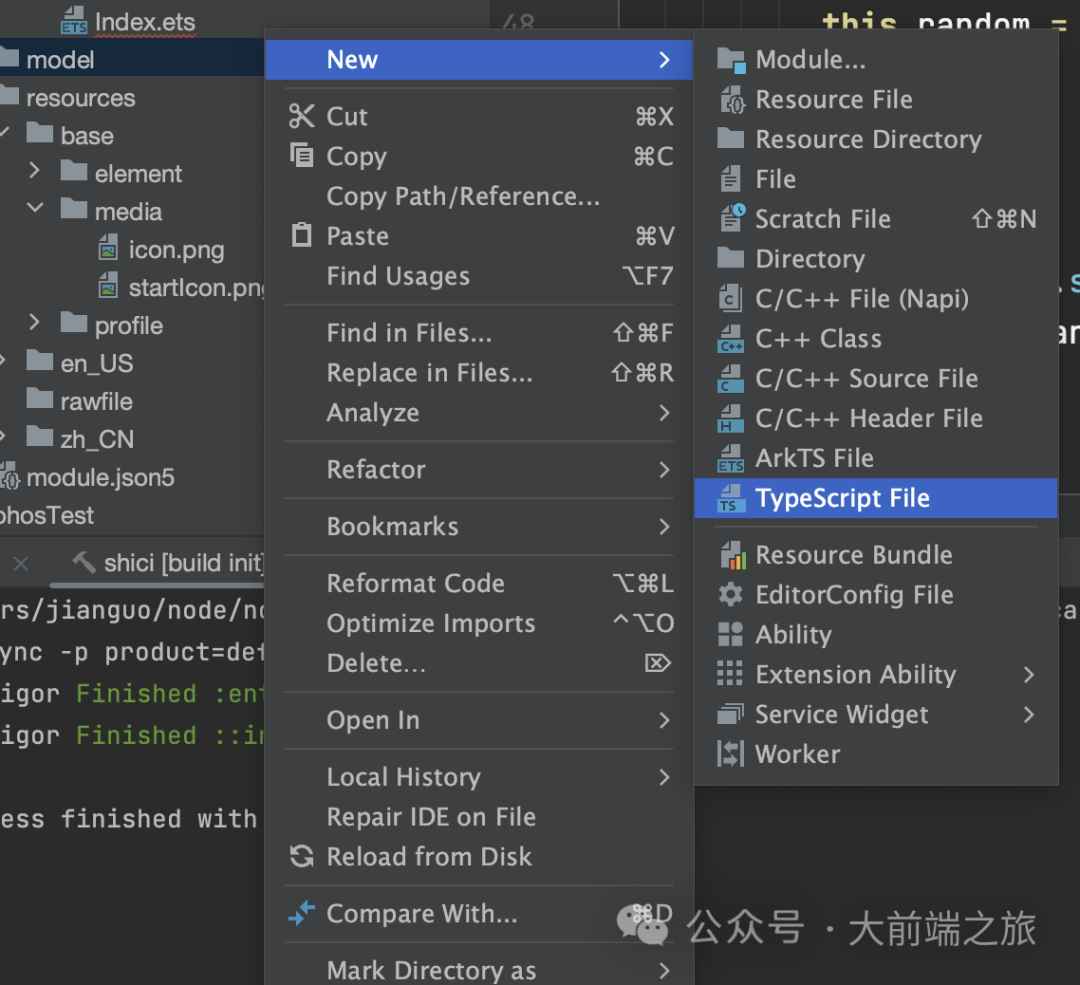Expand the element folder
The height and width of the screenshot is (985, 1080).
[x=35, y=171]
